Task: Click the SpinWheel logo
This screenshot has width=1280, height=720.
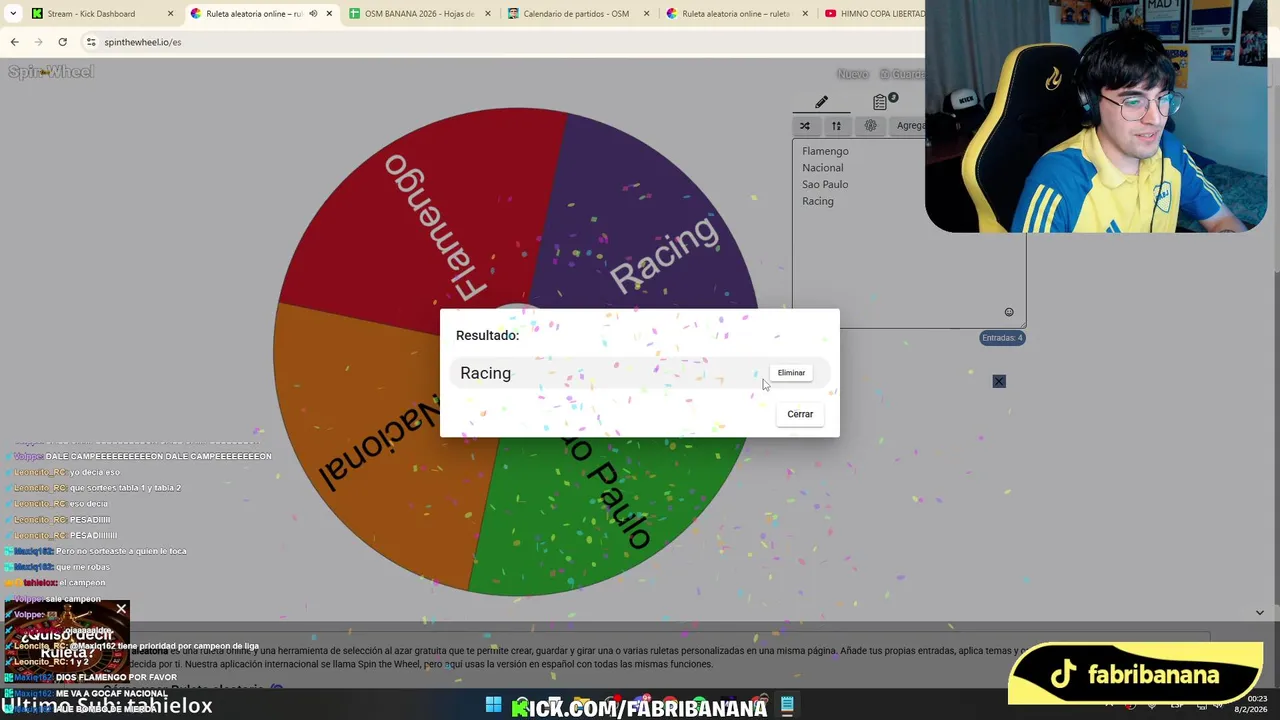Action: (51, 72)
